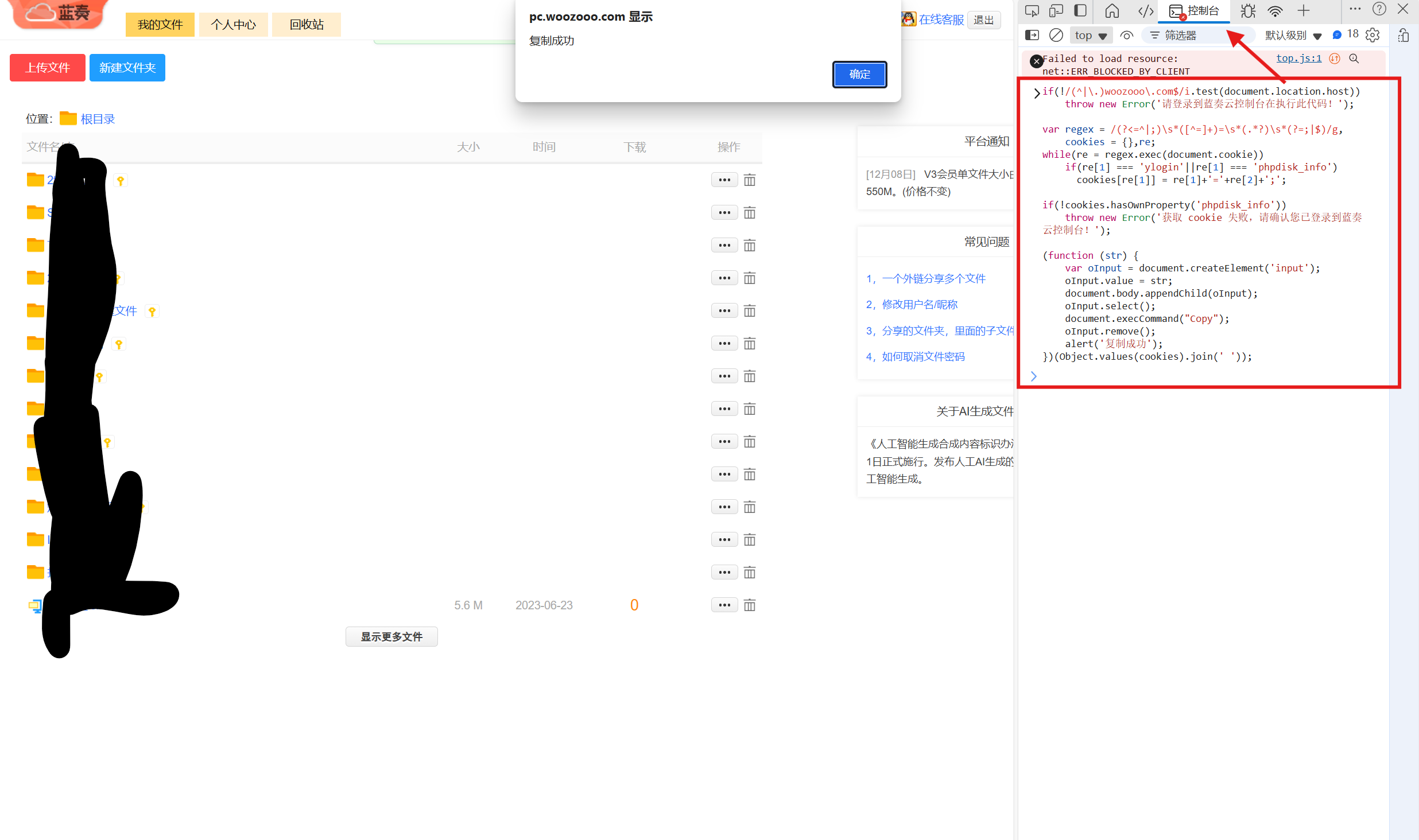This screenshot has width=1419, height=840.
Task: Toggle device emulation mode icon
Action: tap(1056, 11)
